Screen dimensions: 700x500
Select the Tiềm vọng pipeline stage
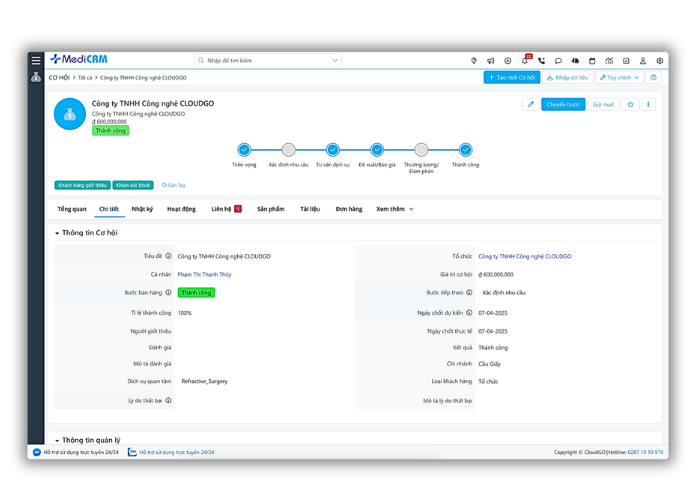coord(244,150)
